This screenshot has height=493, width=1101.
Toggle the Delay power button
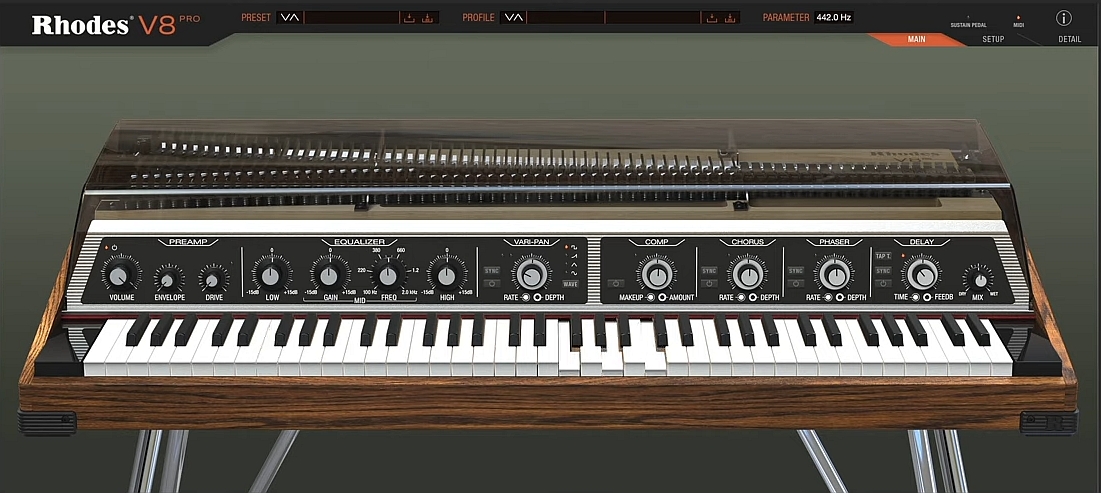click(x=883, y=284)
